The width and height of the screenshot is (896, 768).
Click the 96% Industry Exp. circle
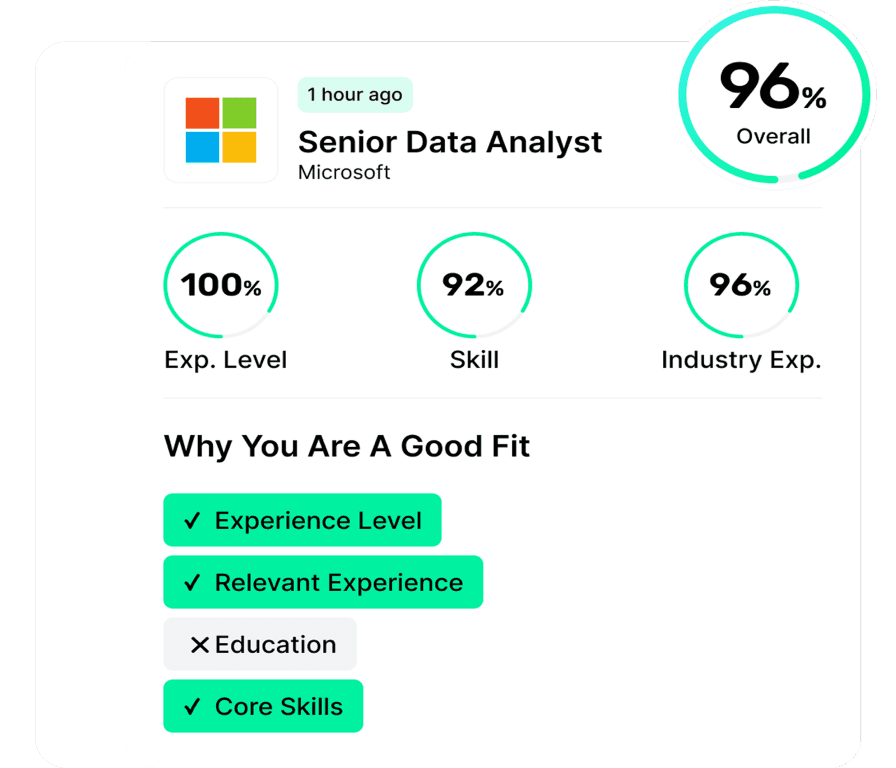[x=740, y=286]
